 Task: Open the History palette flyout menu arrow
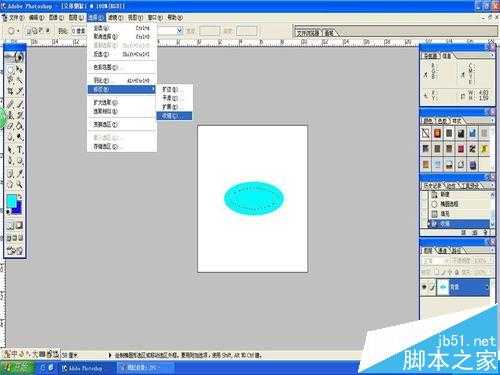tap(492, 185)
